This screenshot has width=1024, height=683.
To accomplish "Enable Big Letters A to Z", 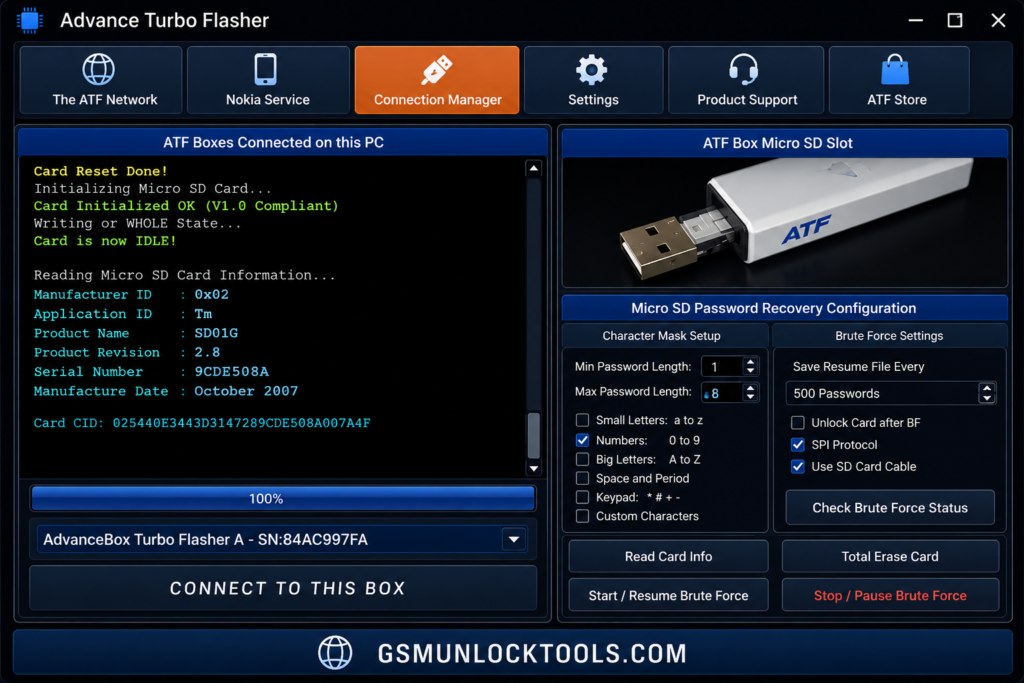I will click(x=583, y=459).
